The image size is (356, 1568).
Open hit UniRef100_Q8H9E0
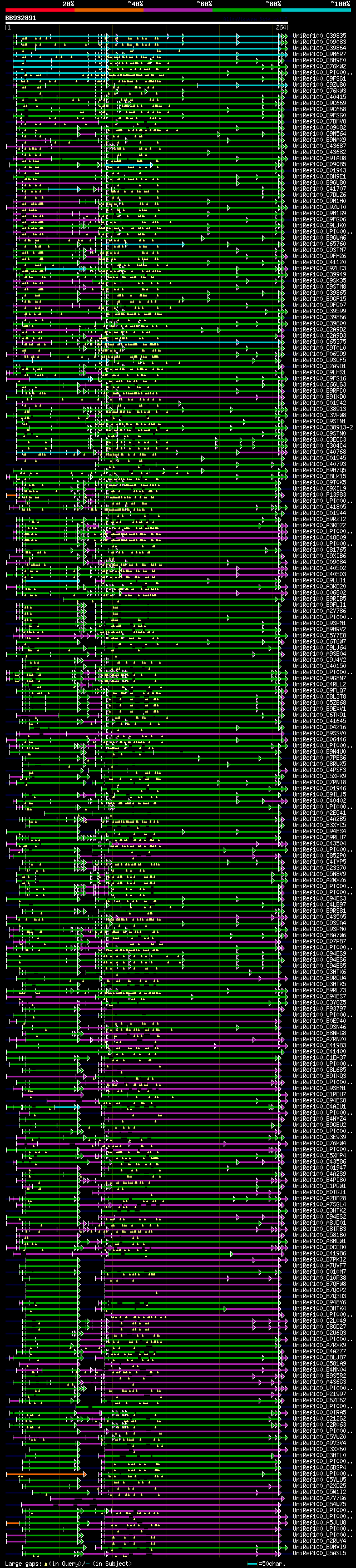point(319,60)
